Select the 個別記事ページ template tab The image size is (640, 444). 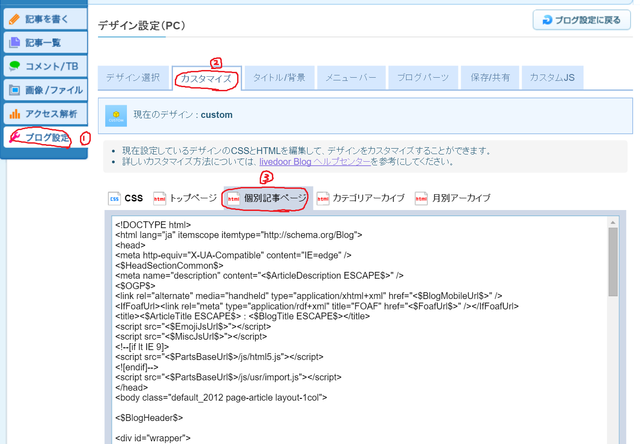[268, 198]
